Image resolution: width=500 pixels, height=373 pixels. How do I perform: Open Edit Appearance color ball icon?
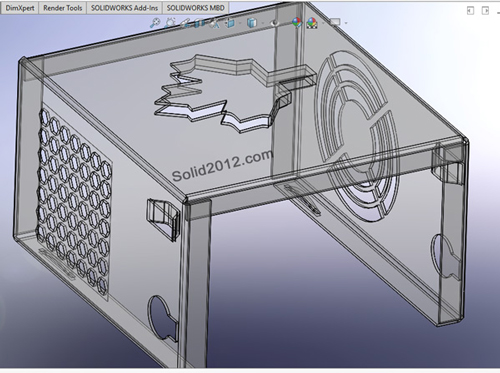(297, 23)
